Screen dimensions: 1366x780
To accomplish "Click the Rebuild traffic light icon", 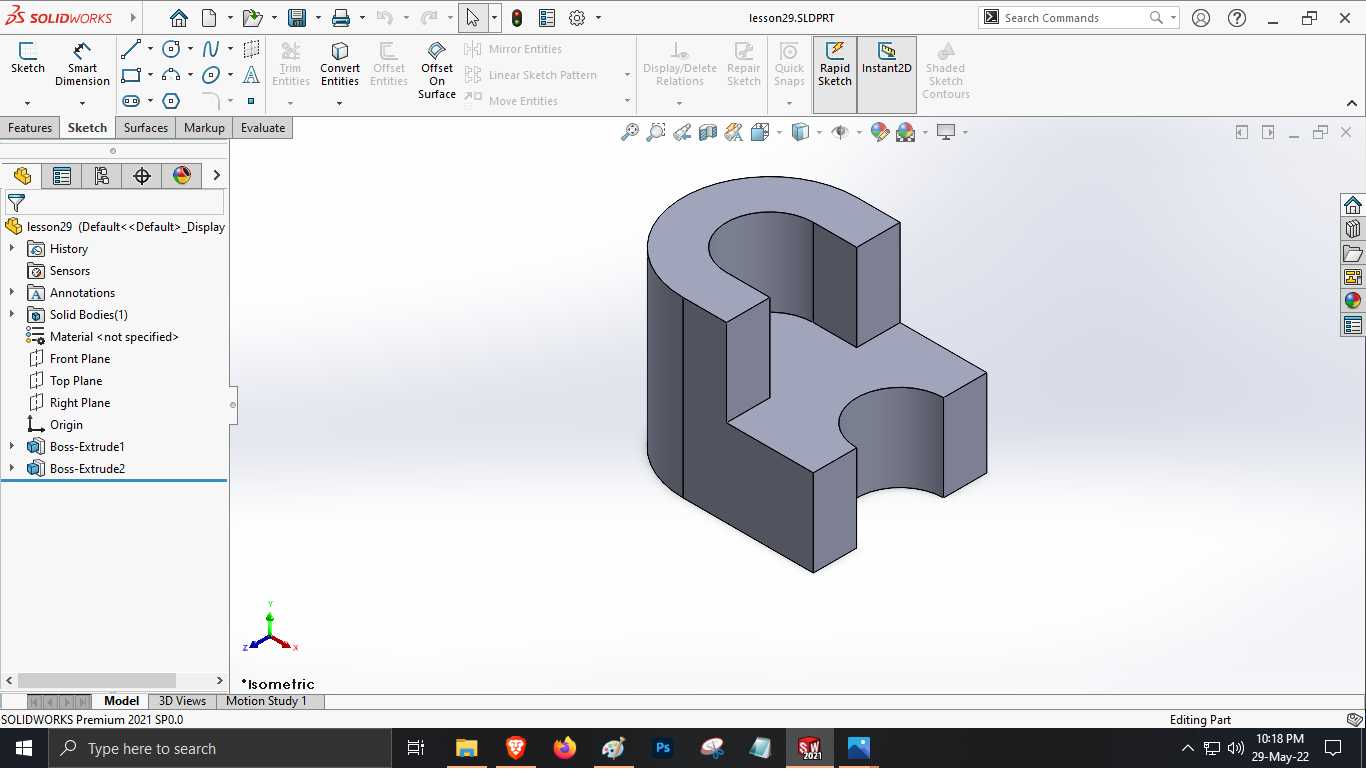I will [x=517, y=18].
